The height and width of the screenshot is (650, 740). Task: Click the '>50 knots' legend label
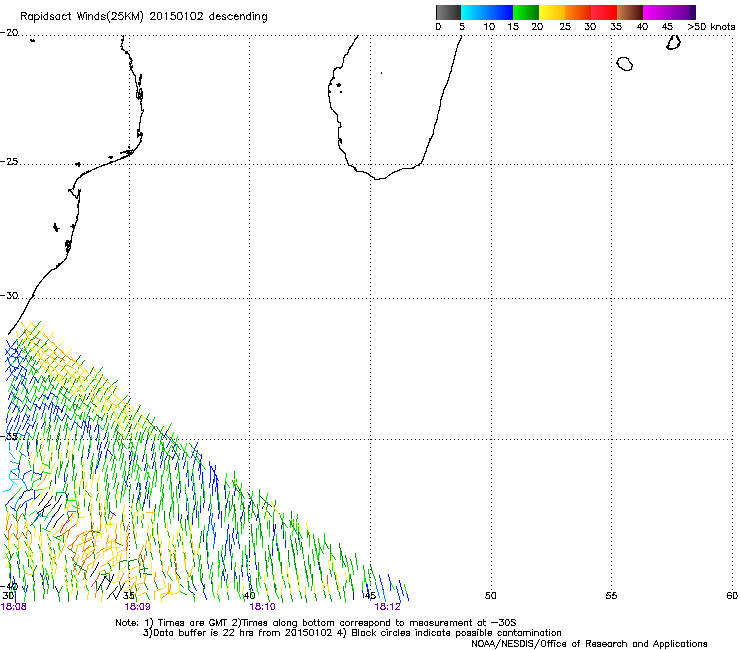(x=711, y=27)
